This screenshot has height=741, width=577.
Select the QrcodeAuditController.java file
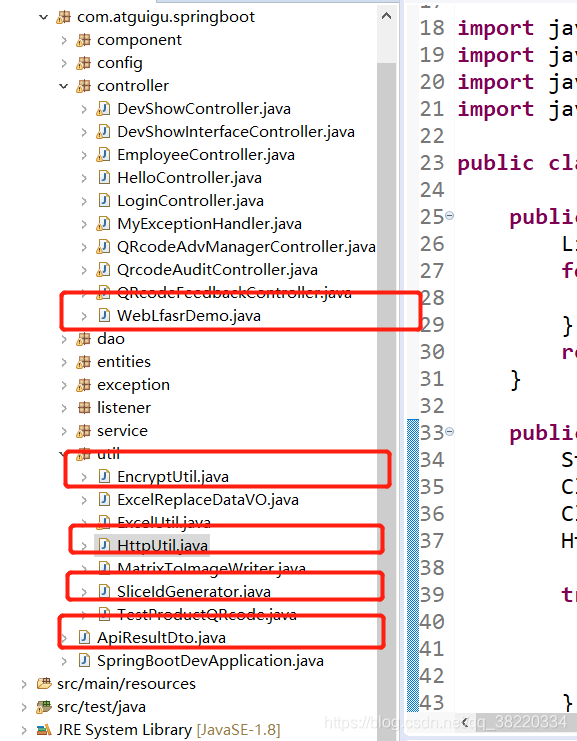tap(217, 270)
